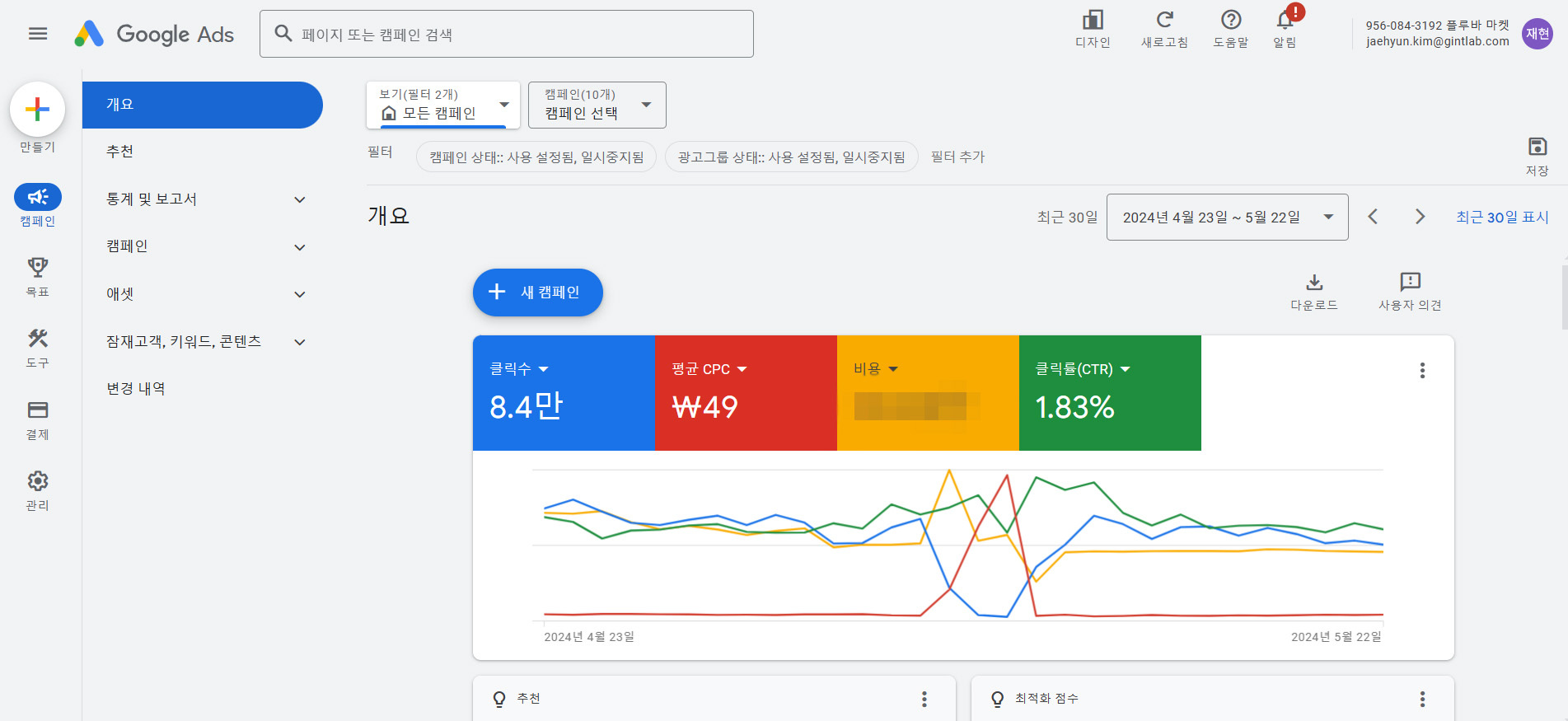Select the 추천 menu item
Image resolution: width=1568 pixels, height=721 pixels.
click(120, 152)
